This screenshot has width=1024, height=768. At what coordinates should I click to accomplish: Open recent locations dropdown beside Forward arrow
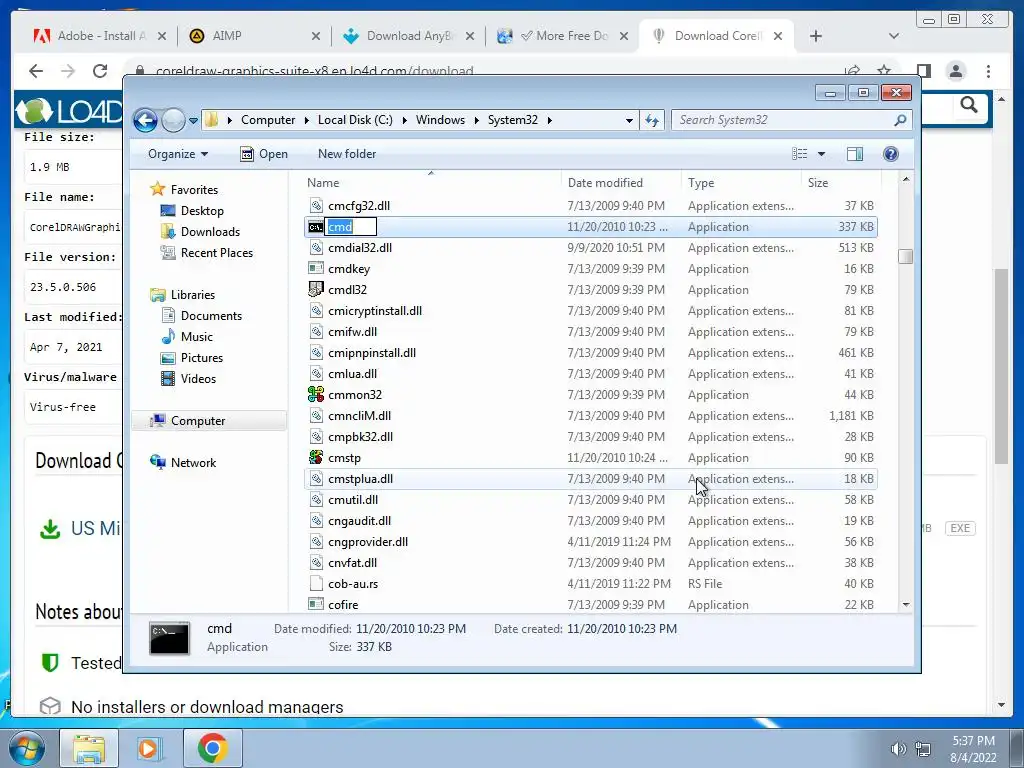(x=193, y=121)
